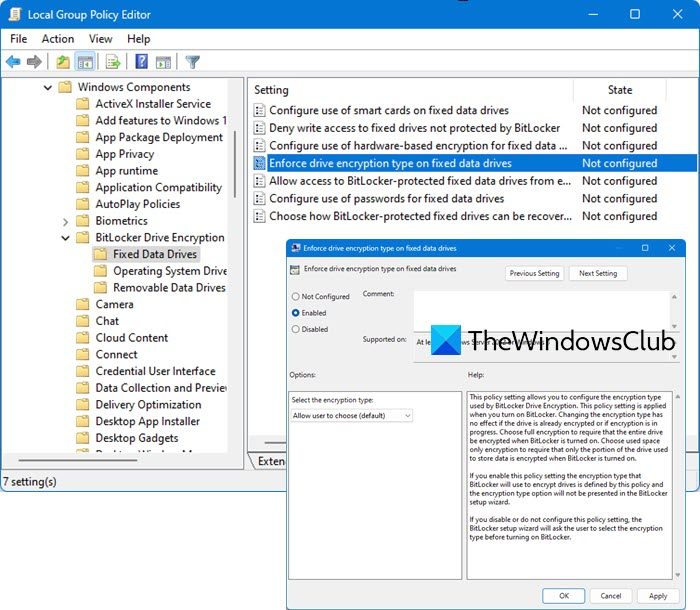
Task: Click the Removable Data Drives folder icon
Action: pyautogui.click(x=100, y=288)
